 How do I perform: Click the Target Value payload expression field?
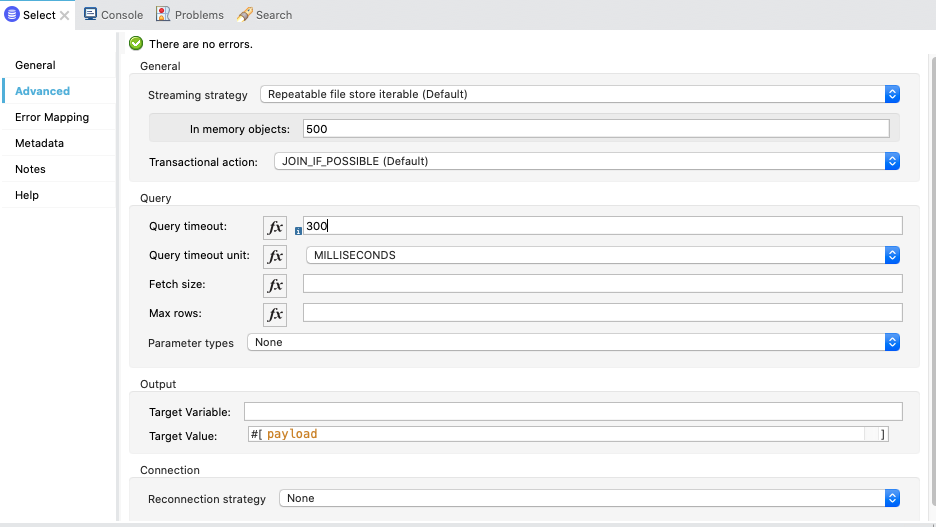click(x=565, y=434)
